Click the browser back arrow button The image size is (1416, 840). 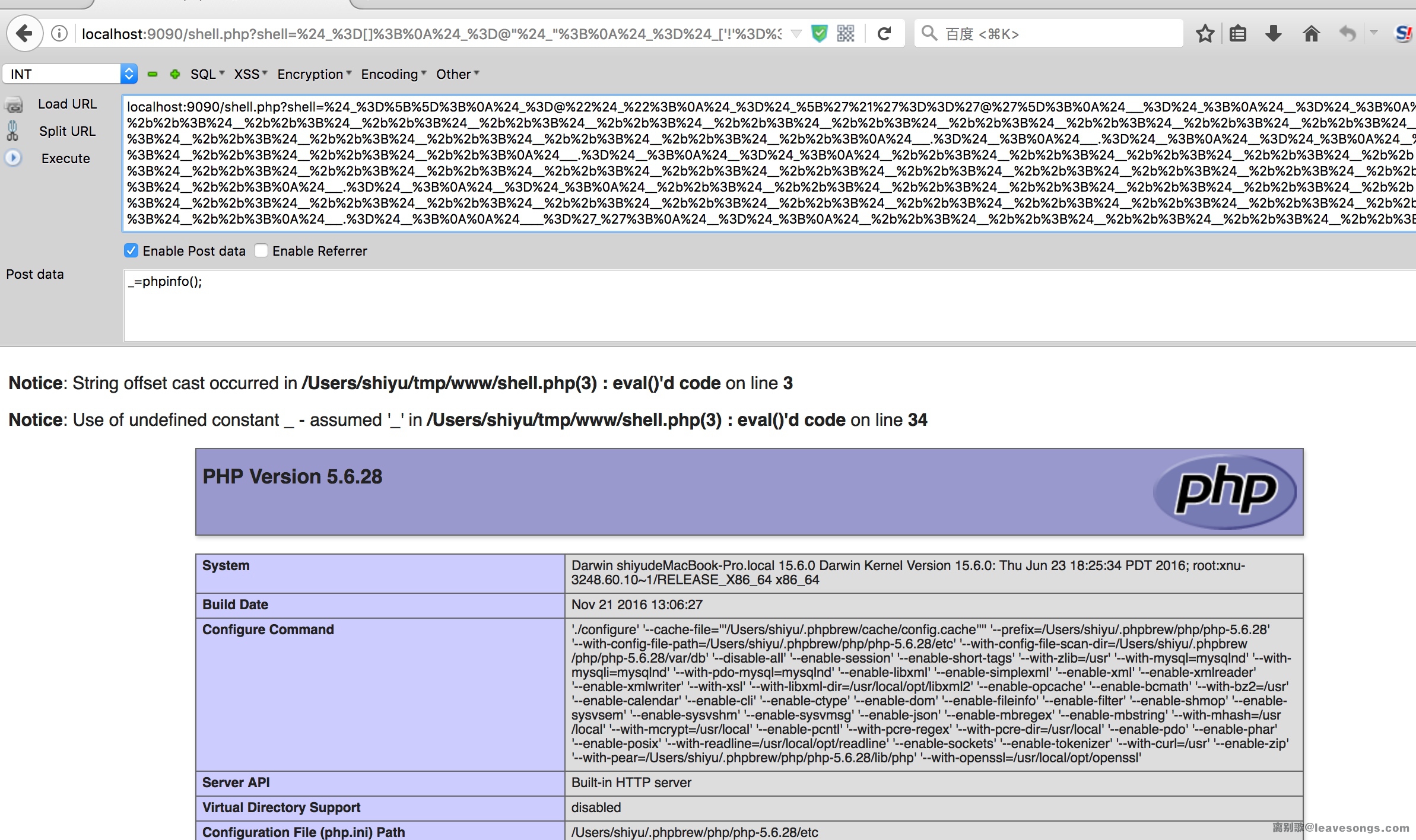[x=24, y=34]
